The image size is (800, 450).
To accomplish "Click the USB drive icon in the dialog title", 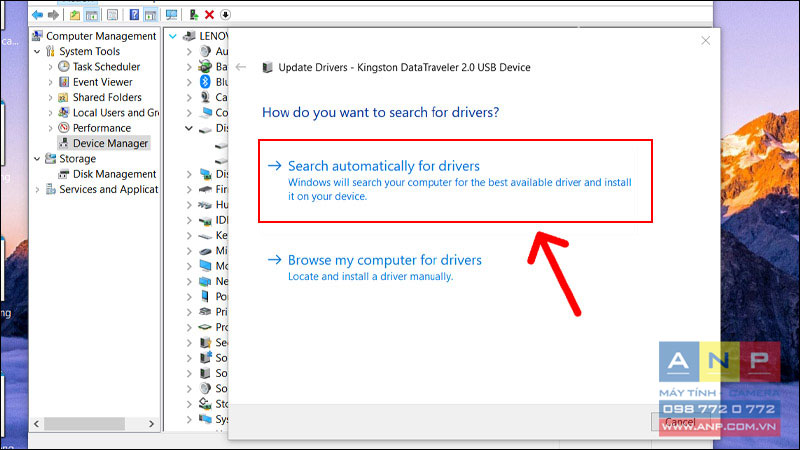I will point(267,67).
